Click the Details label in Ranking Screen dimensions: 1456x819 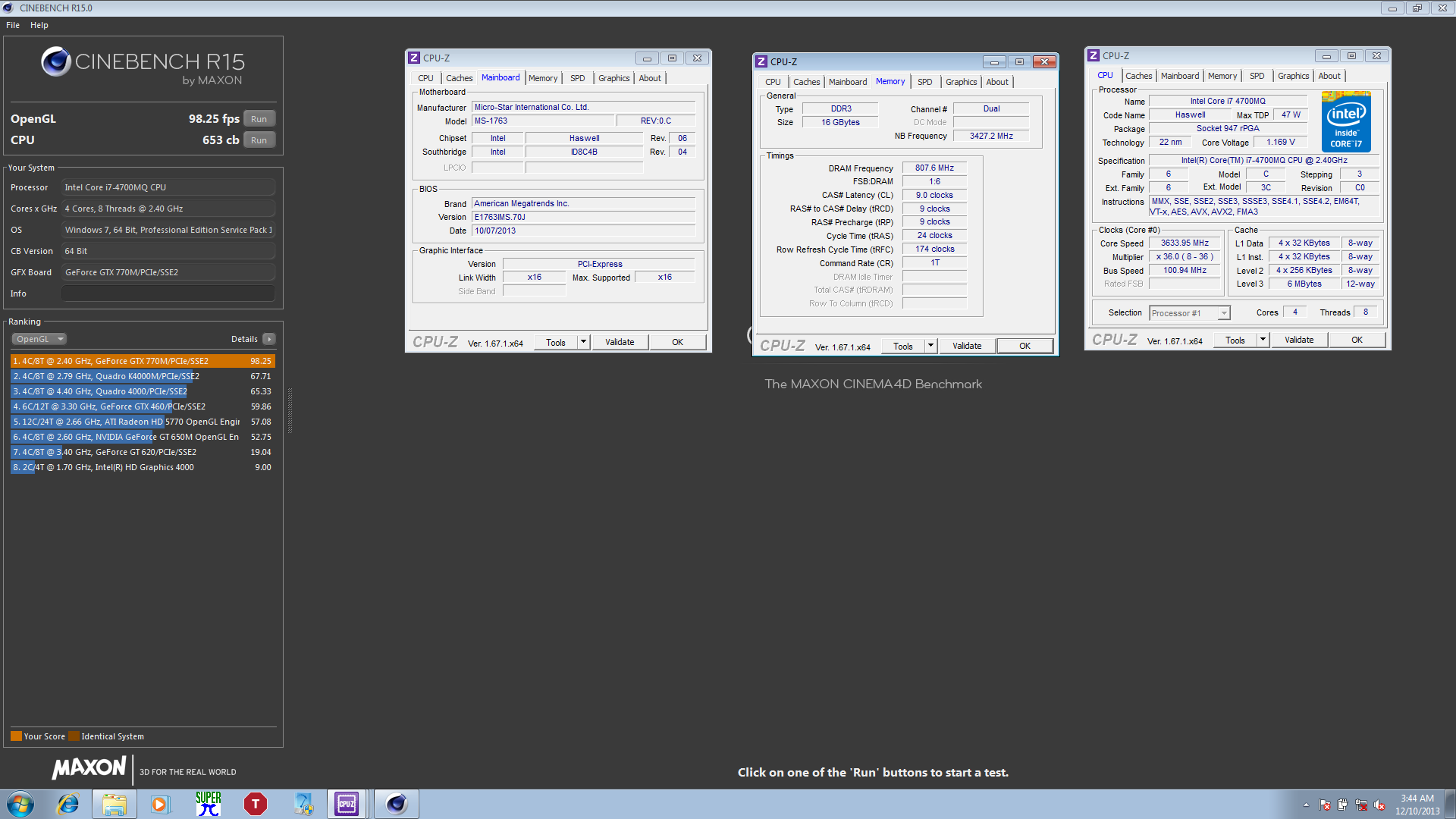point(244,339)
